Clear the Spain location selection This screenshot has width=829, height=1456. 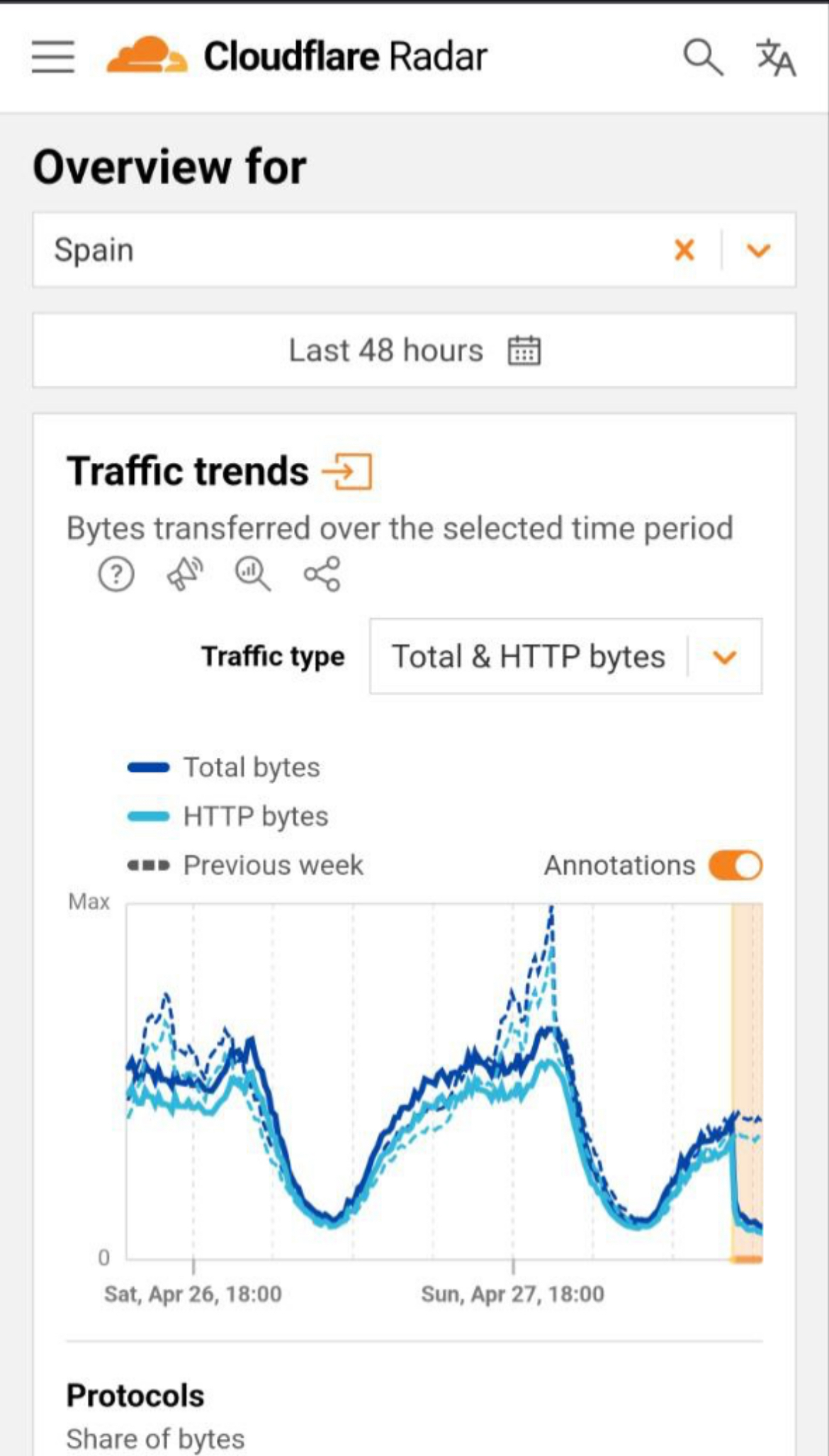click(x=684, y=250)
